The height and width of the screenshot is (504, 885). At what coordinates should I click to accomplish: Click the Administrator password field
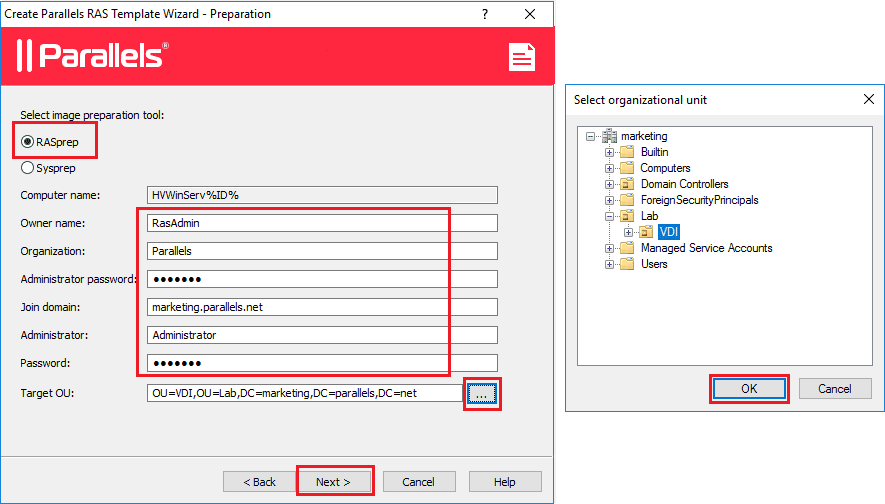[x=322, y=279]
